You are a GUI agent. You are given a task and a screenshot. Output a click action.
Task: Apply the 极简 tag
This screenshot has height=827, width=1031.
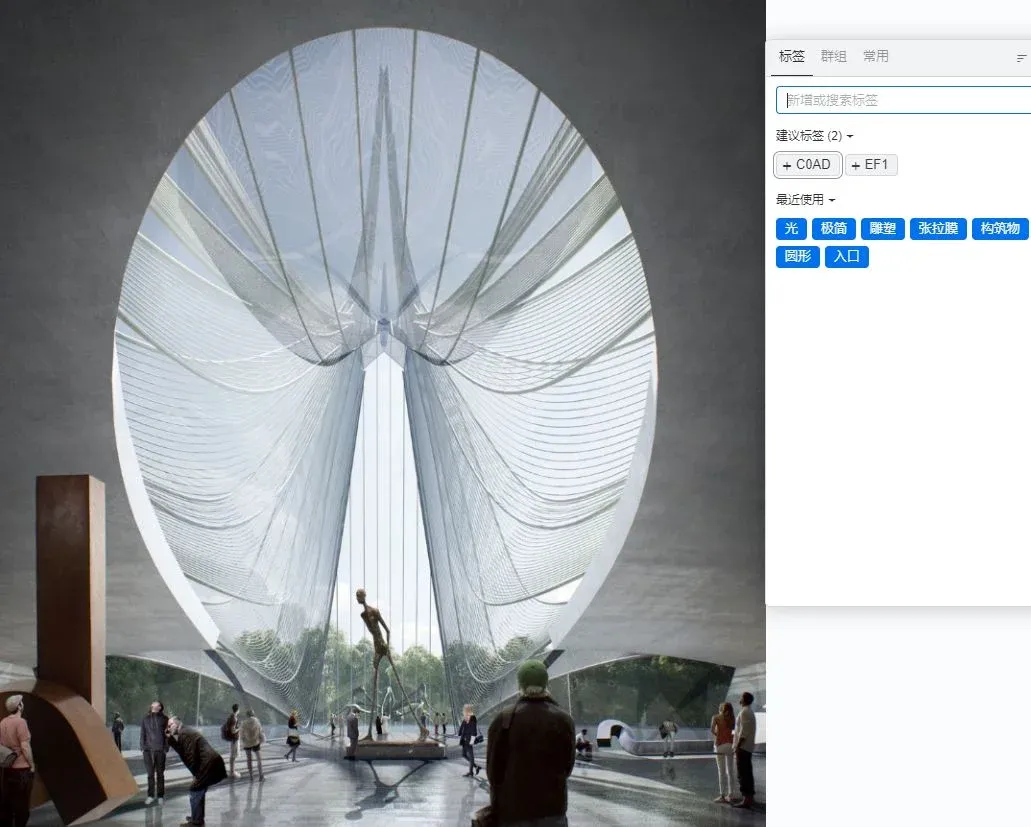[834, 229]
